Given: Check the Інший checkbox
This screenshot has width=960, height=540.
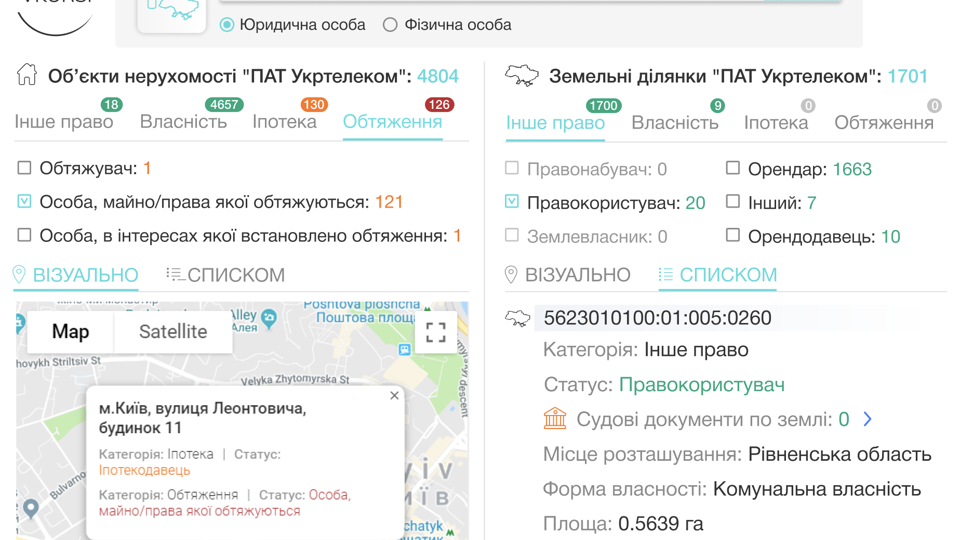Looking at the screenshot, I should tap(733, 201).
